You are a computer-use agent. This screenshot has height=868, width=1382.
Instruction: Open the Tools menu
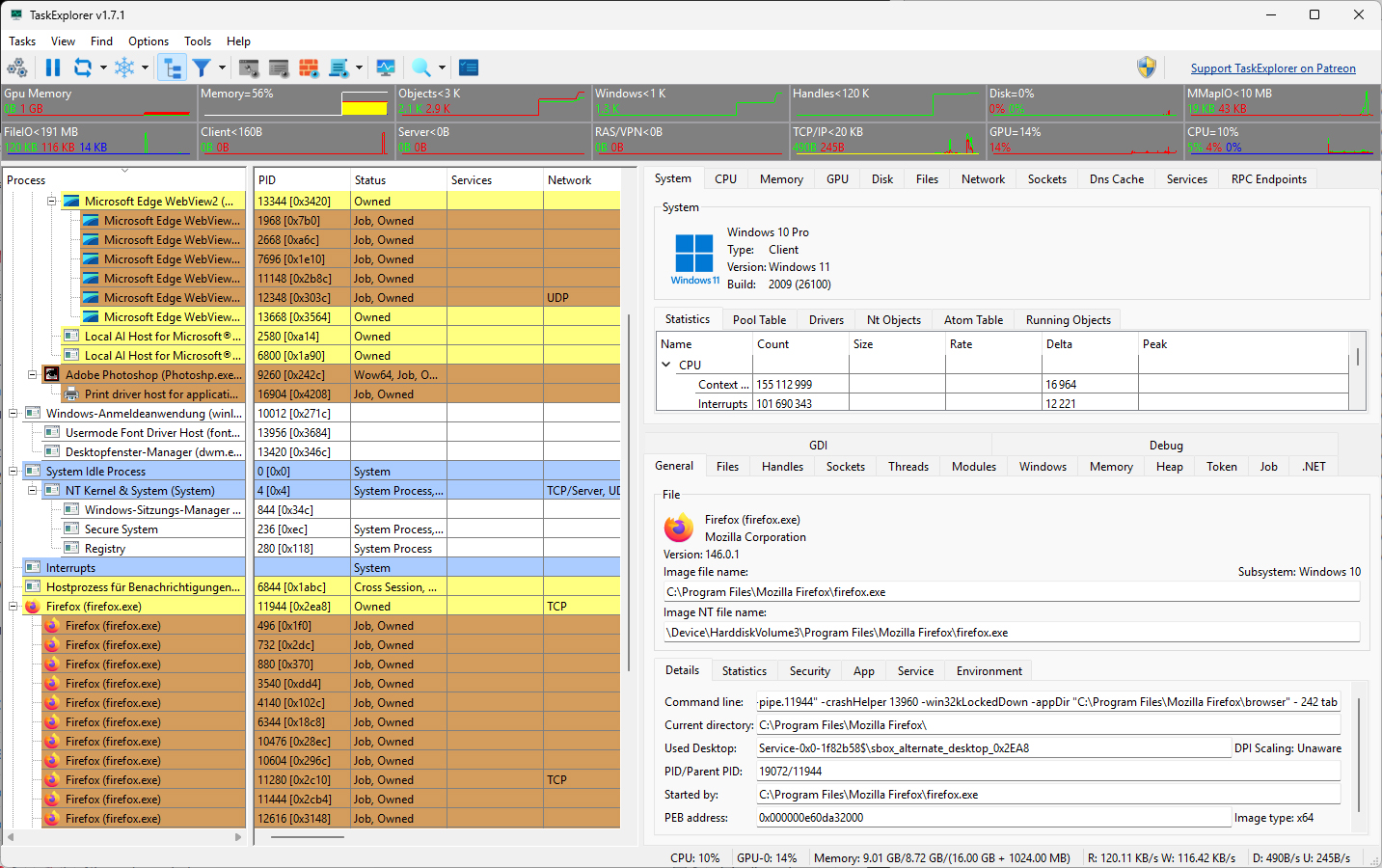pyautogui.click(x=198, y=41)
